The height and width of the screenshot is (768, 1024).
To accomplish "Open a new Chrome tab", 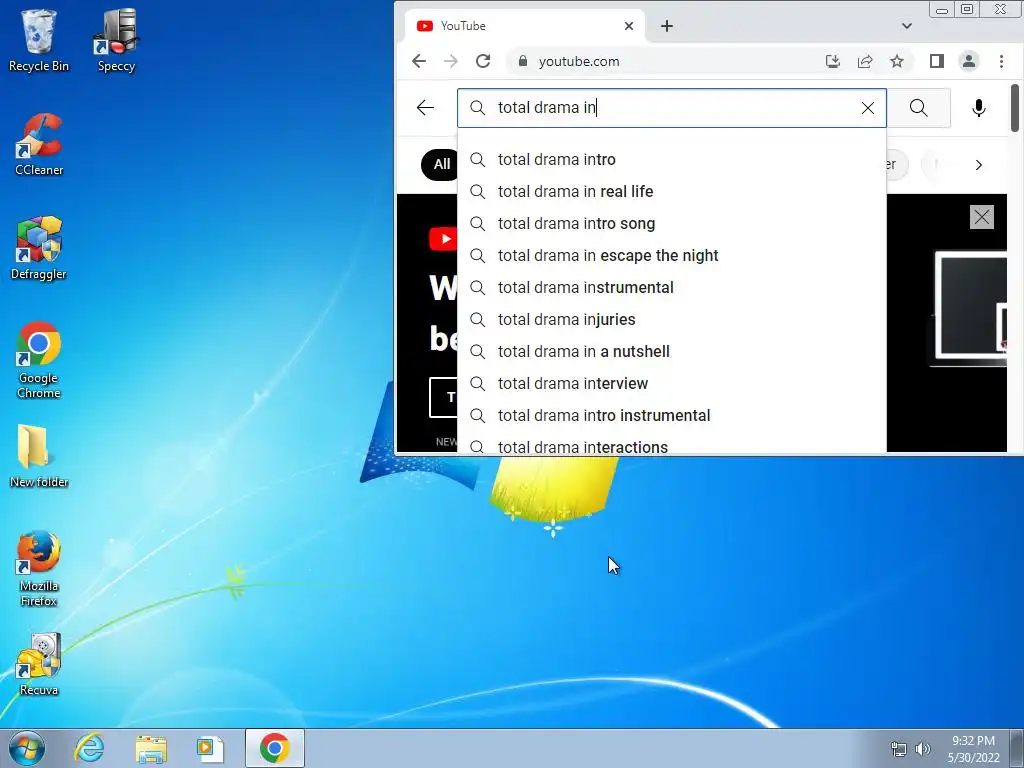I will 666,26.
